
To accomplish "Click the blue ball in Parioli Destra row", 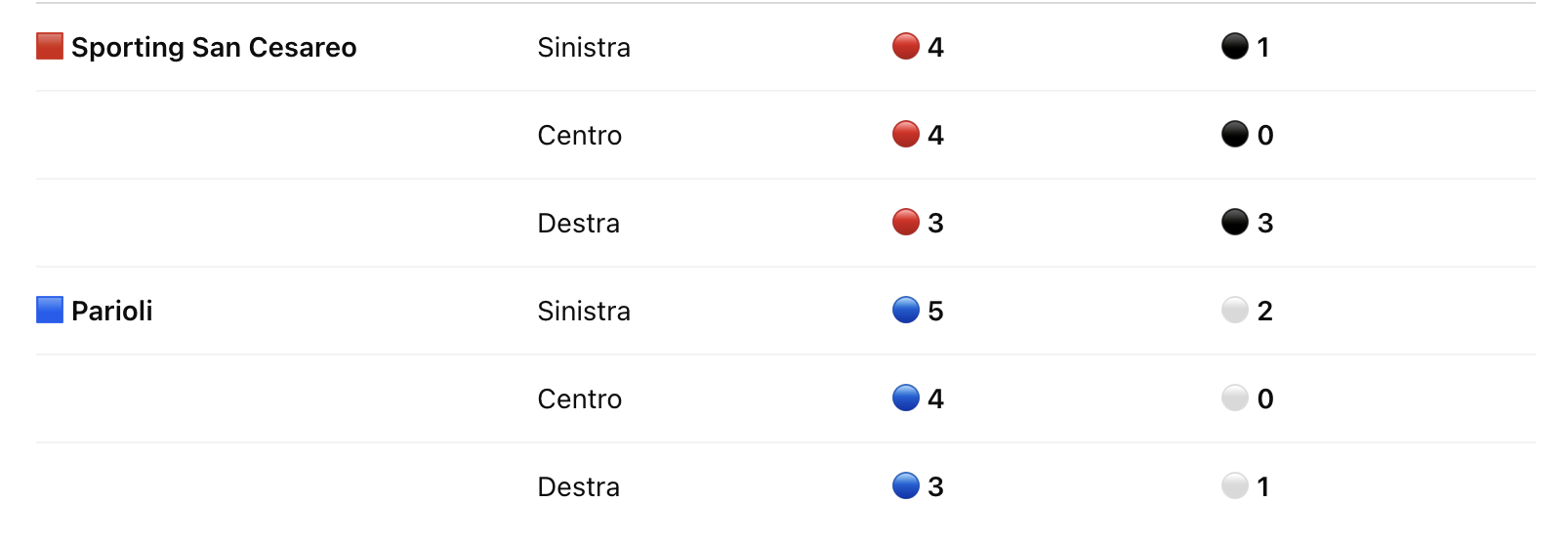I will pos(906,485).
